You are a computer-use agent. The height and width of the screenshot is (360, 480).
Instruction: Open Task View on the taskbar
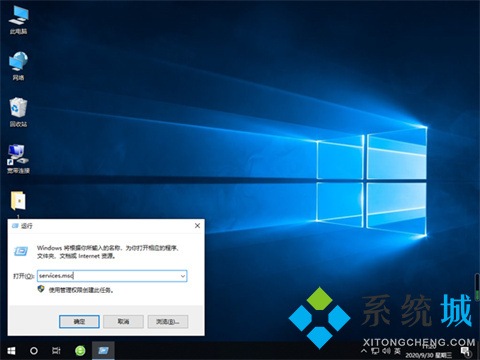point(56,351)
